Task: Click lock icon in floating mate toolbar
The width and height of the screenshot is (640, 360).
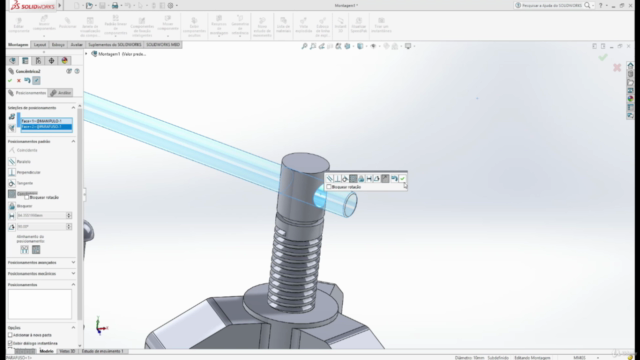Action: [361, 178]
